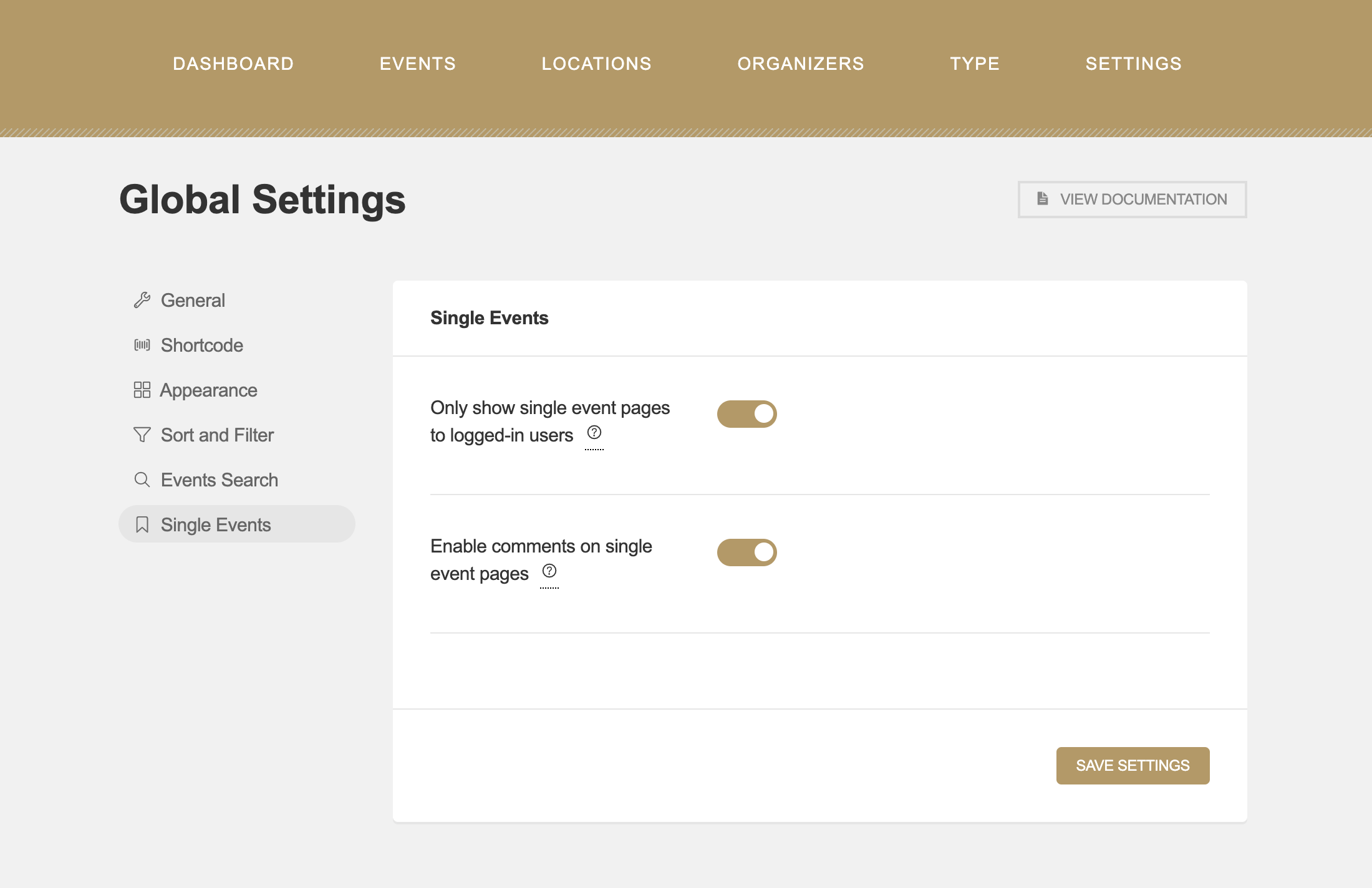Viewport: 1372px width, 888px height.
Task: Turn off comments on single event pages
Action: pos(746,553)
